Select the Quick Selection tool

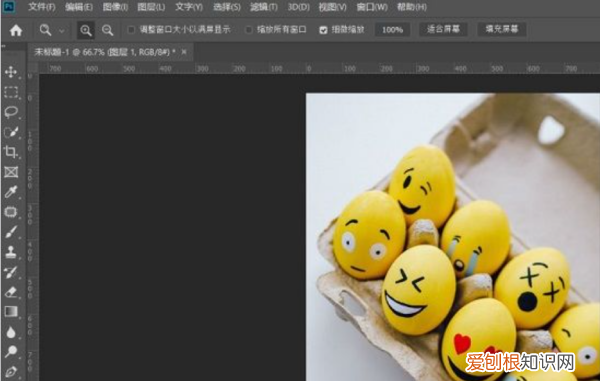11,132
